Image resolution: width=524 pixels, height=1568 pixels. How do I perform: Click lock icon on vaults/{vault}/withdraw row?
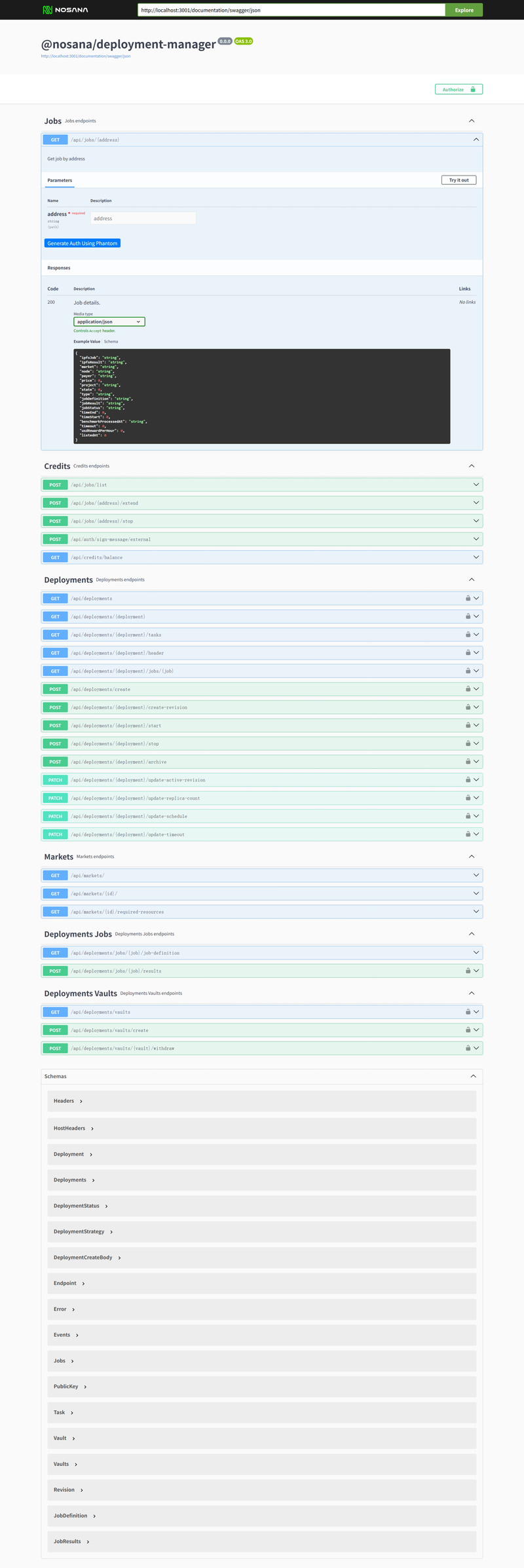[468, 1048]
